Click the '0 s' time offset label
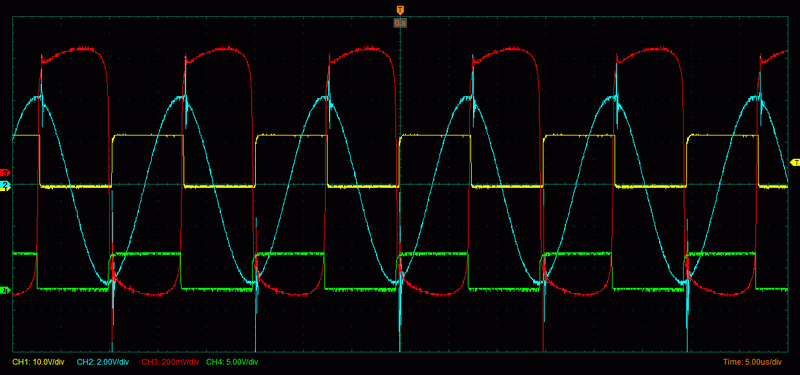 pyautogui.click(x=400, y=23)
